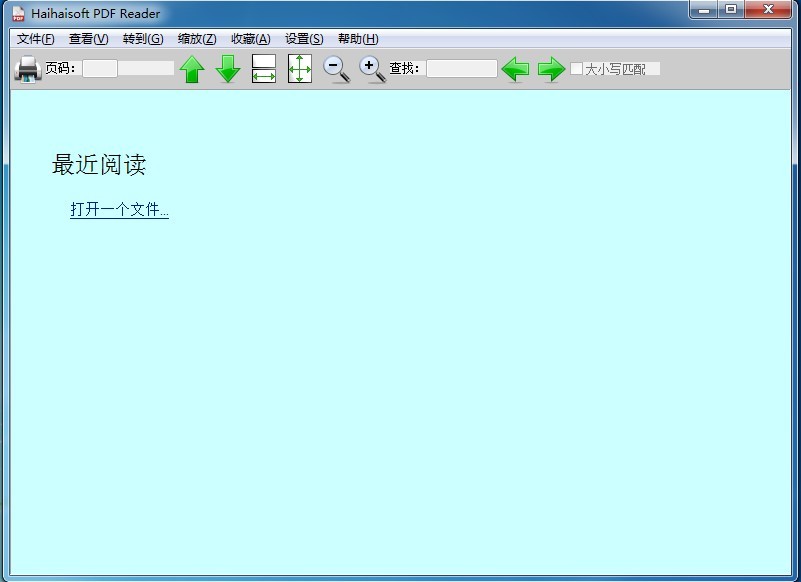Zoom in with the plus magnifier
This screenshot has width=801, height=582.
372,69
